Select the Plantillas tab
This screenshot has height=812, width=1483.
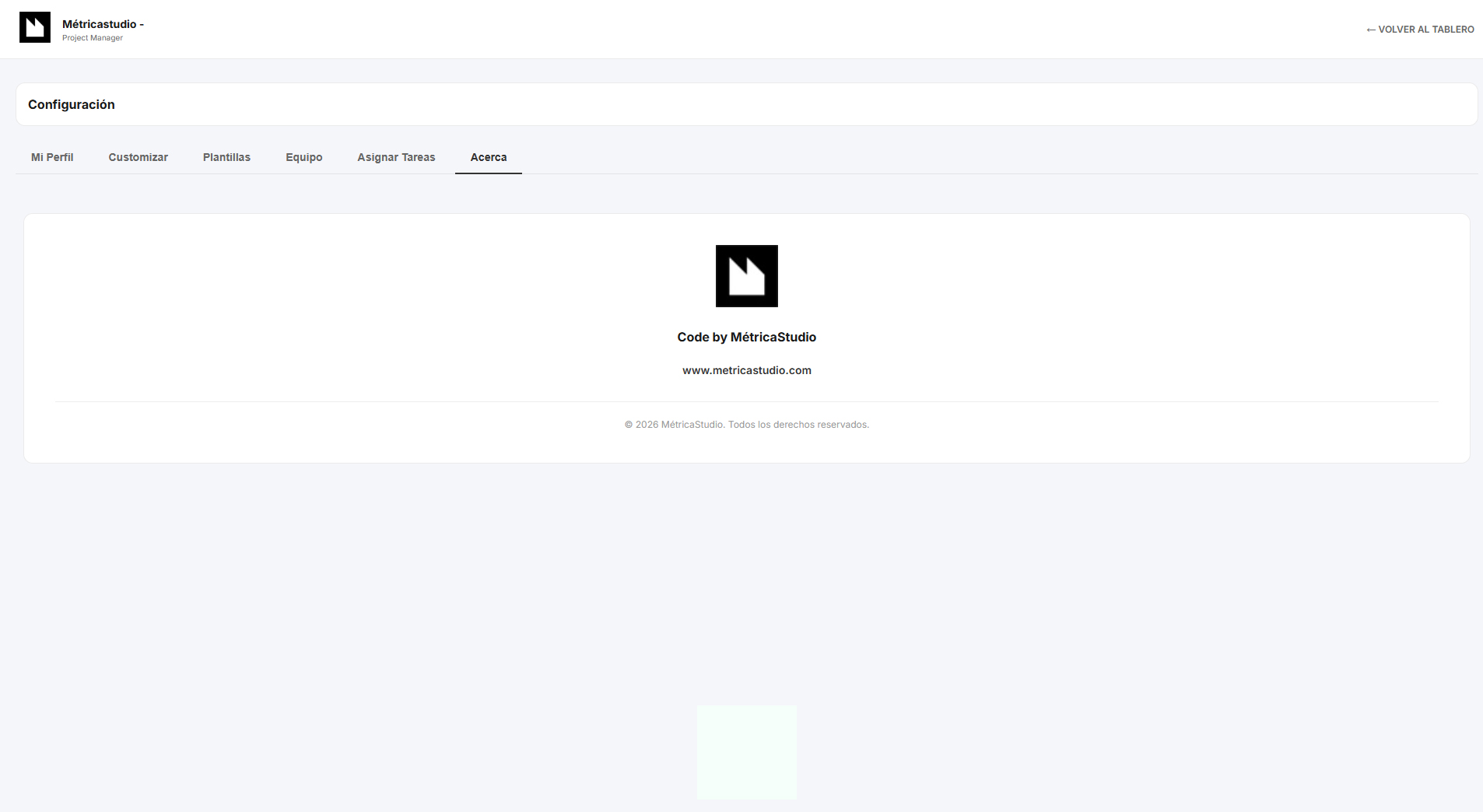(x=226, y=157)
